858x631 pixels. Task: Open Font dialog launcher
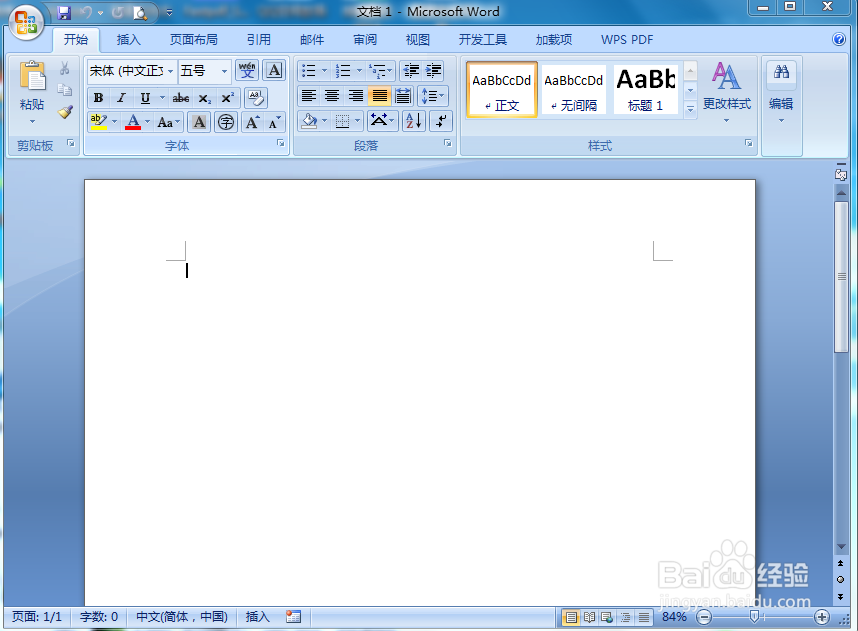tap(281, 143)
